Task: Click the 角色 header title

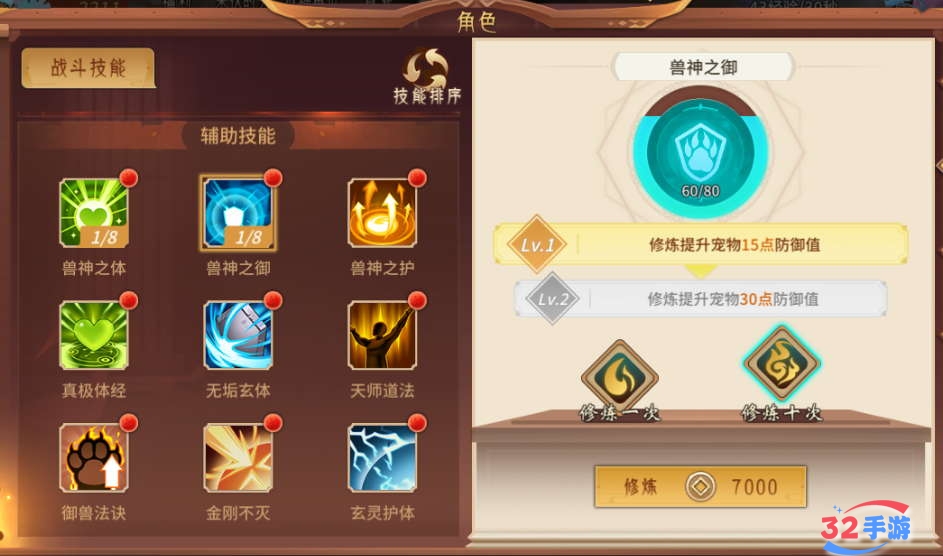Action: click(x=476, y=22)
